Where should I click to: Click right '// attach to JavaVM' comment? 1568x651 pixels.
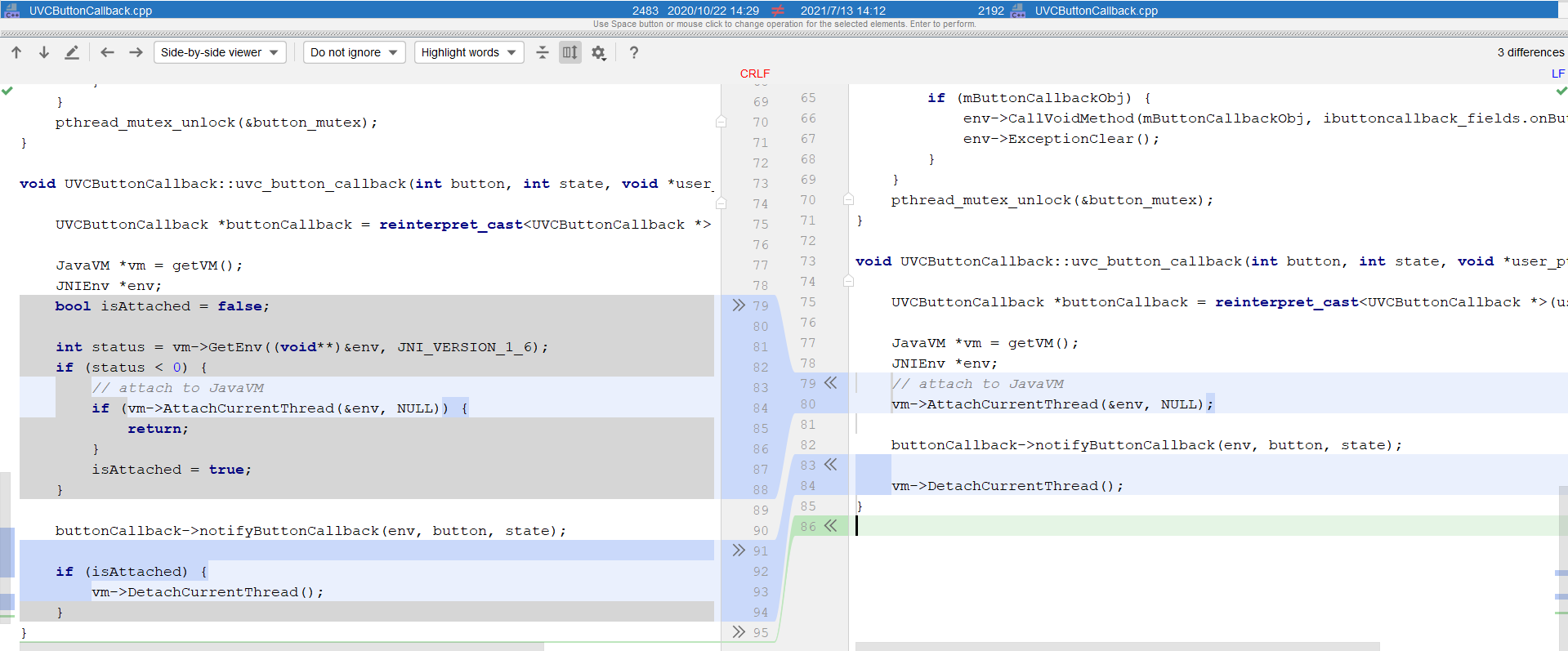click(977, 384)
